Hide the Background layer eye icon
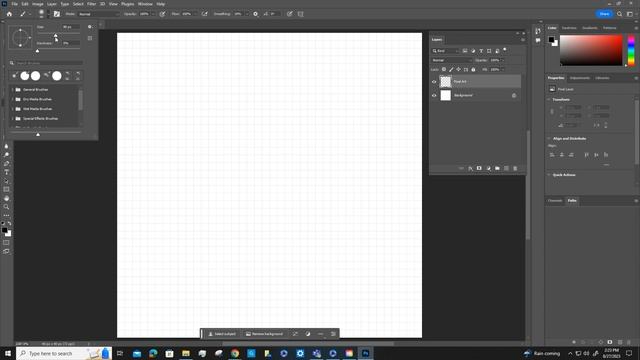Image resolution: width=640 pixels, height=360 pixels. coord(434,96)
